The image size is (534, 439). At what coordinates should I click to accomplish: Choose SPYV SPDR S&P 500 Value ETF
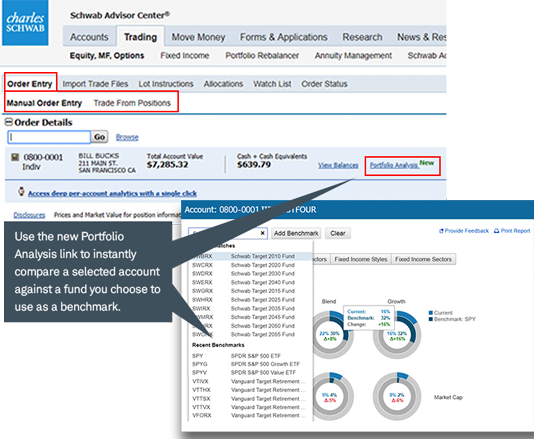(x=251, y=373)
